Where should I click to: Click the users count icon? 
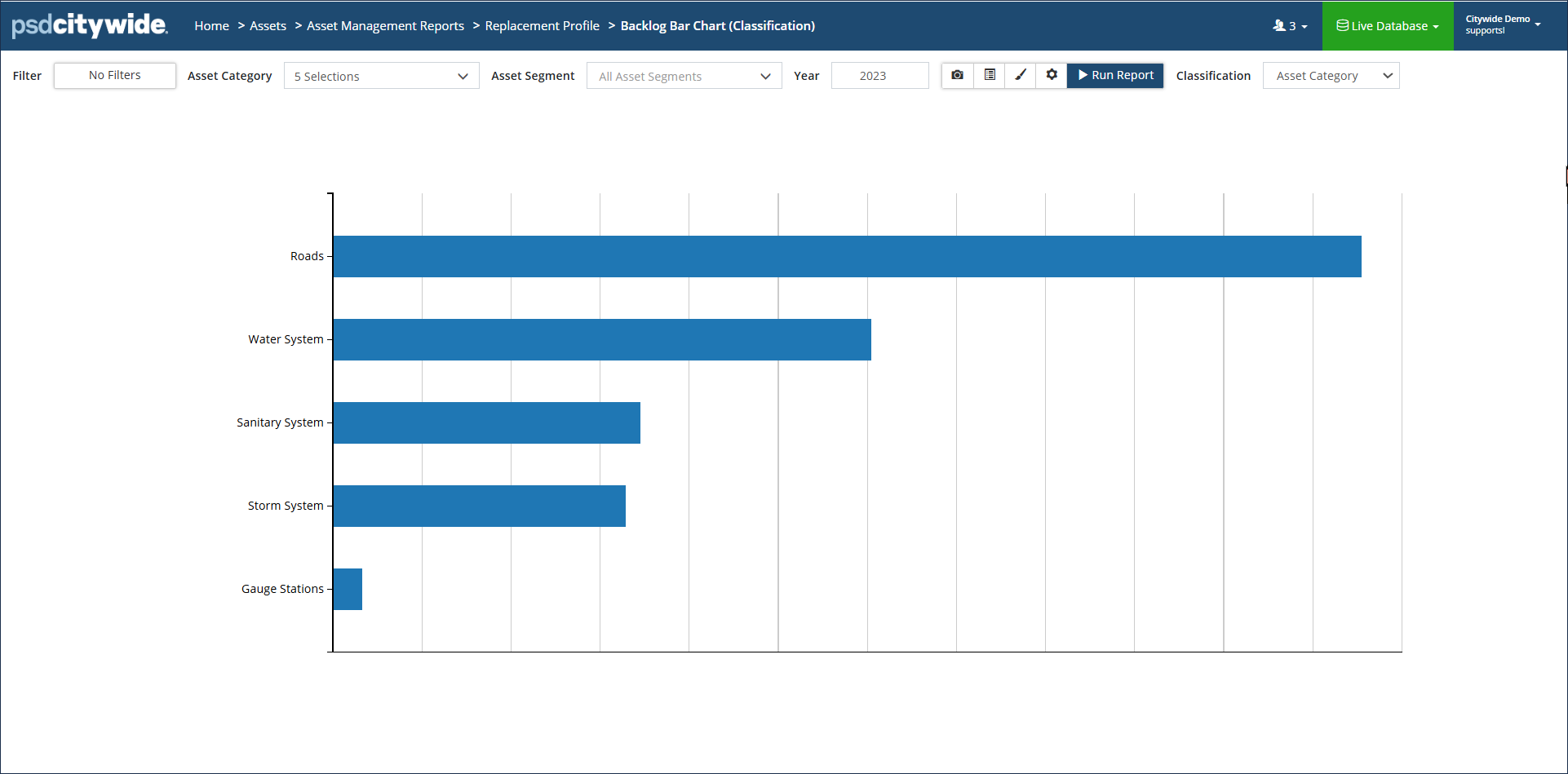pyautogui.click(x=1289, y=26)
